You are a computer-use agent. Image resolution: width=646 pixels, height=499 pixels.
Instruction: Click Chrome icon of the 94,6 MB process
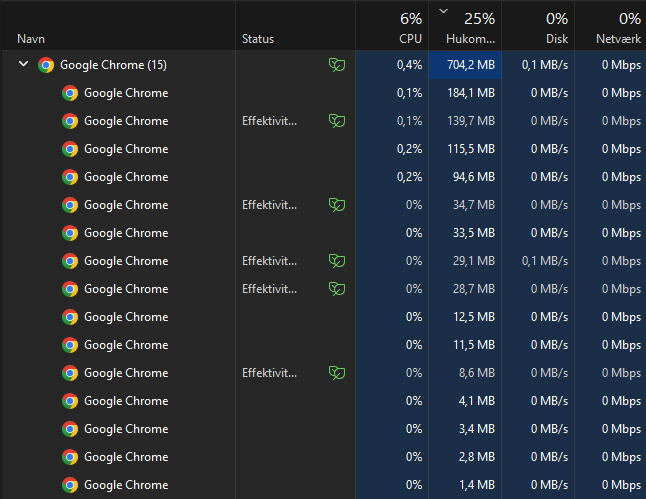tap(70, 177)
